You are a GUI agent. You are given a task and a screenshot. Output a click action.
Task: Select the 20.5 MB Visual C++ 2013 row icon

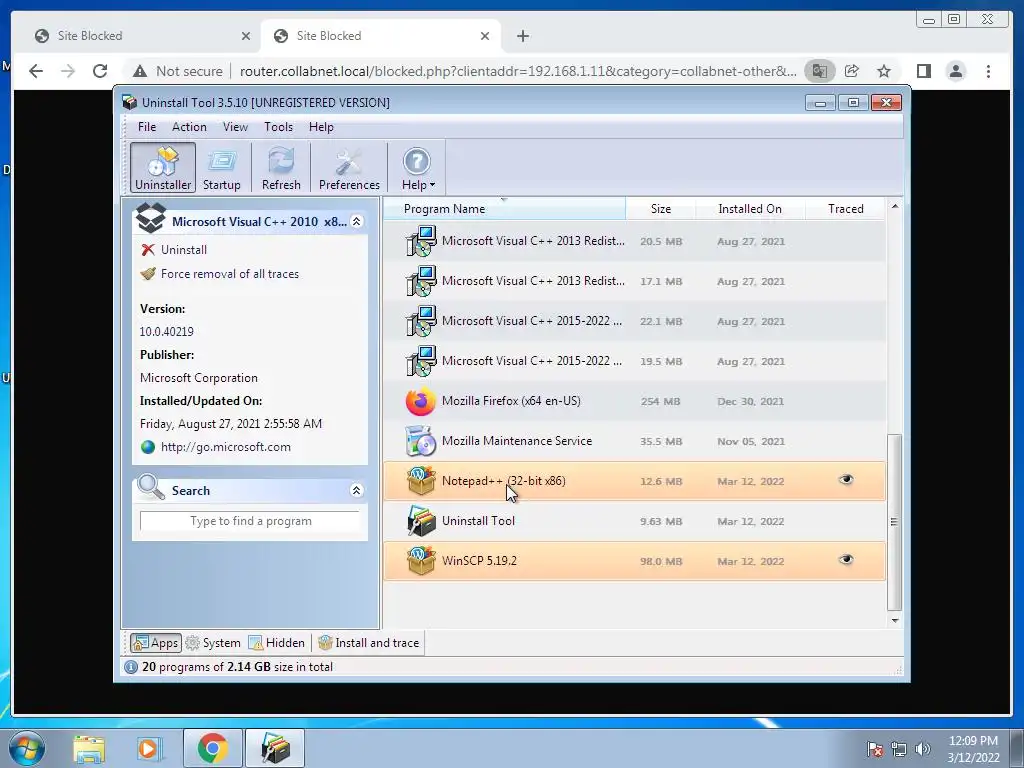[421, 241]
